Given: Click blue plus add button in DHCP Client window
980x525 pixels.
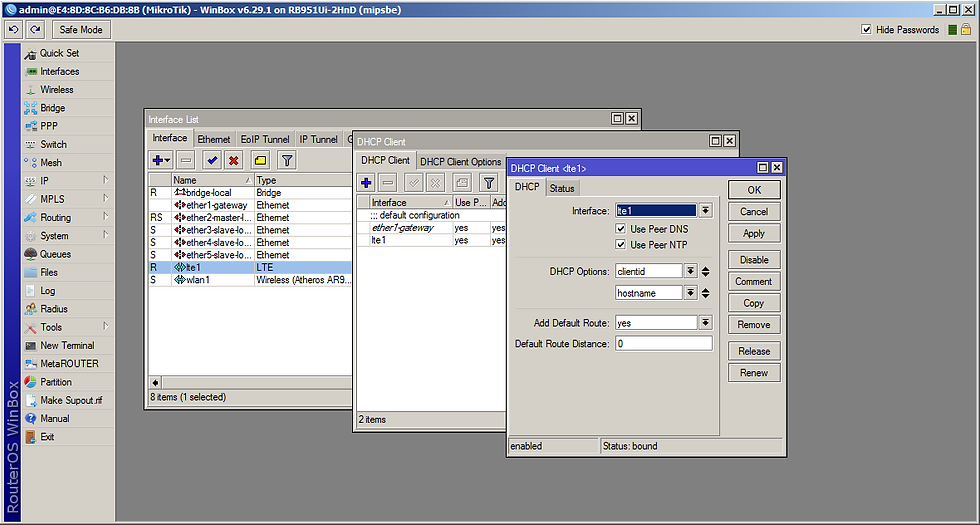Looking at the screenshot, I should tap(367, 183).
